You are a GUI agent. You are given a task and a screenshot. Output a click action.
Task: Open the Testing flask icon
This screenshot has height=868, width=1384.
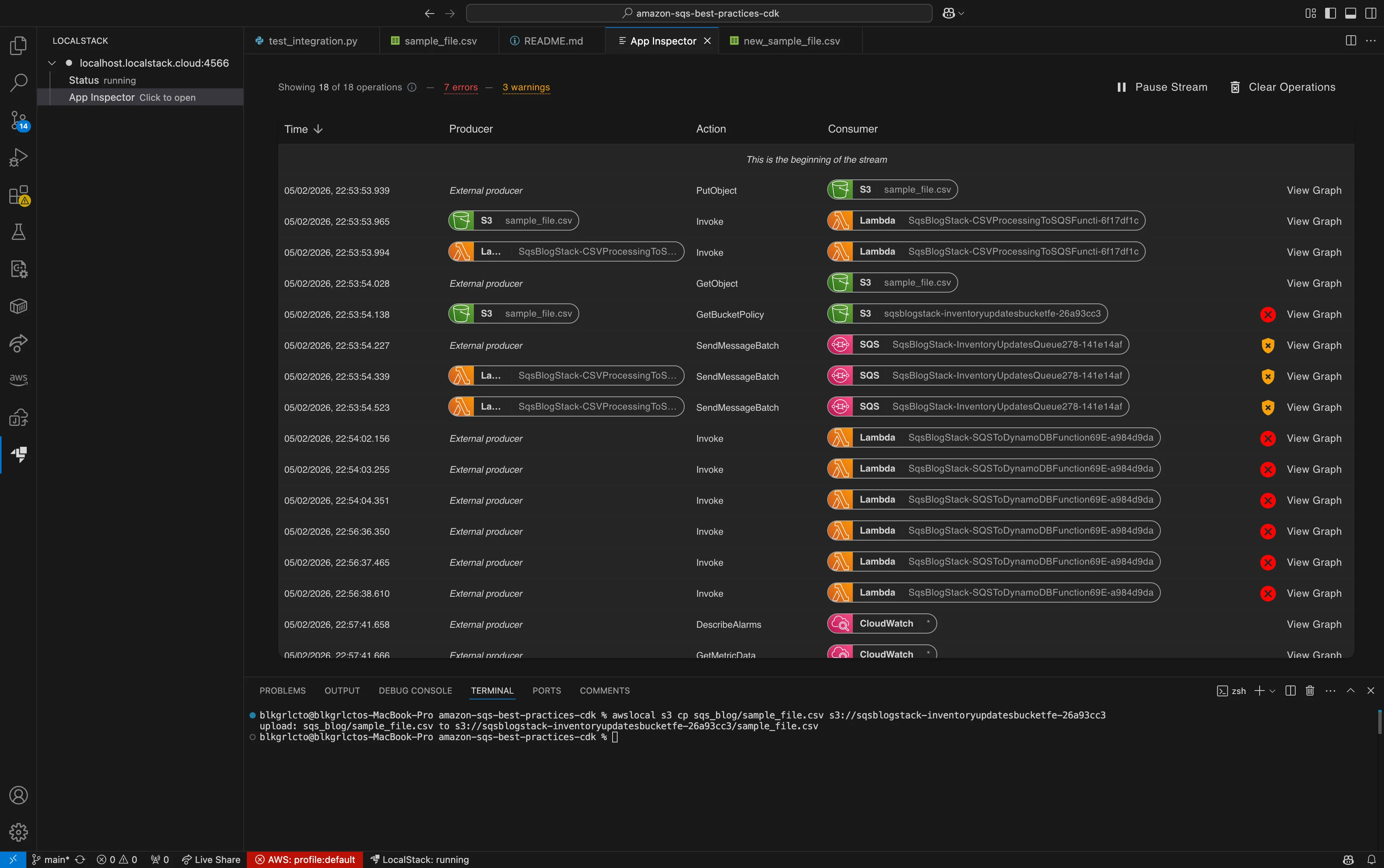[18, 232]
